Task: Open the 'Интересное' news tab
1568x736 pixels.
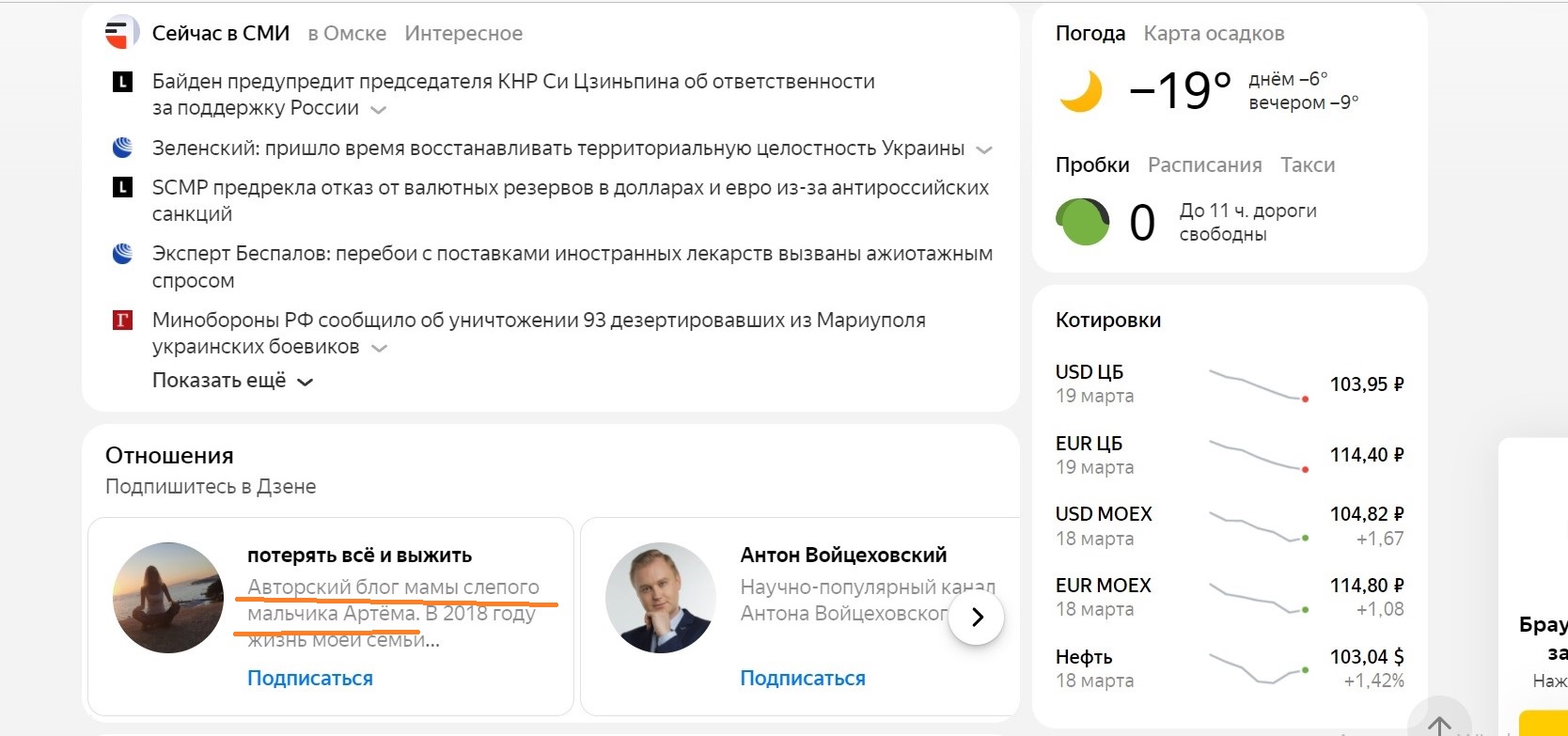Action: [x=463, y=34]
